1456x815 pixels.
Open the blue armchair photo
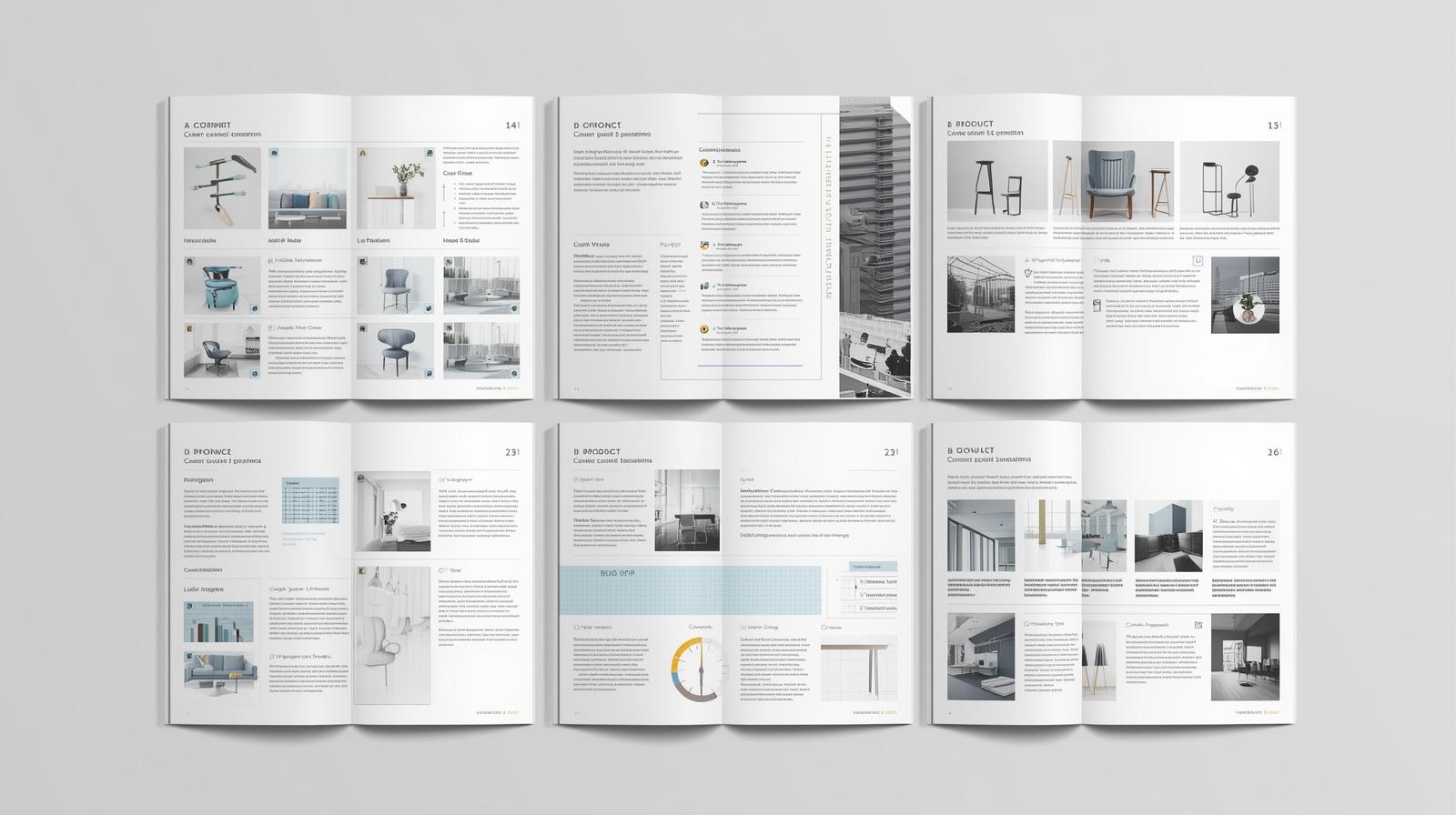click(1112, 180)
